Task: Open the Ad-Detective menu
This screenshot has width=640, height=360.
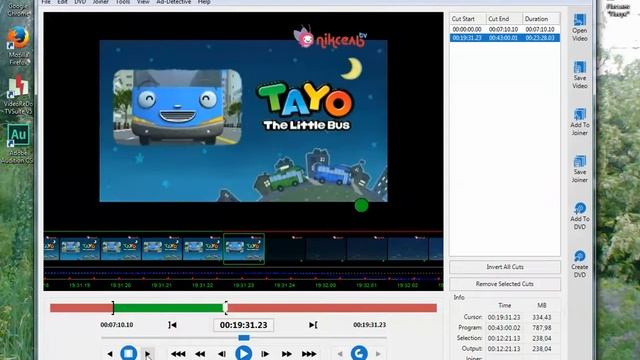Action: tap(173, 2)
